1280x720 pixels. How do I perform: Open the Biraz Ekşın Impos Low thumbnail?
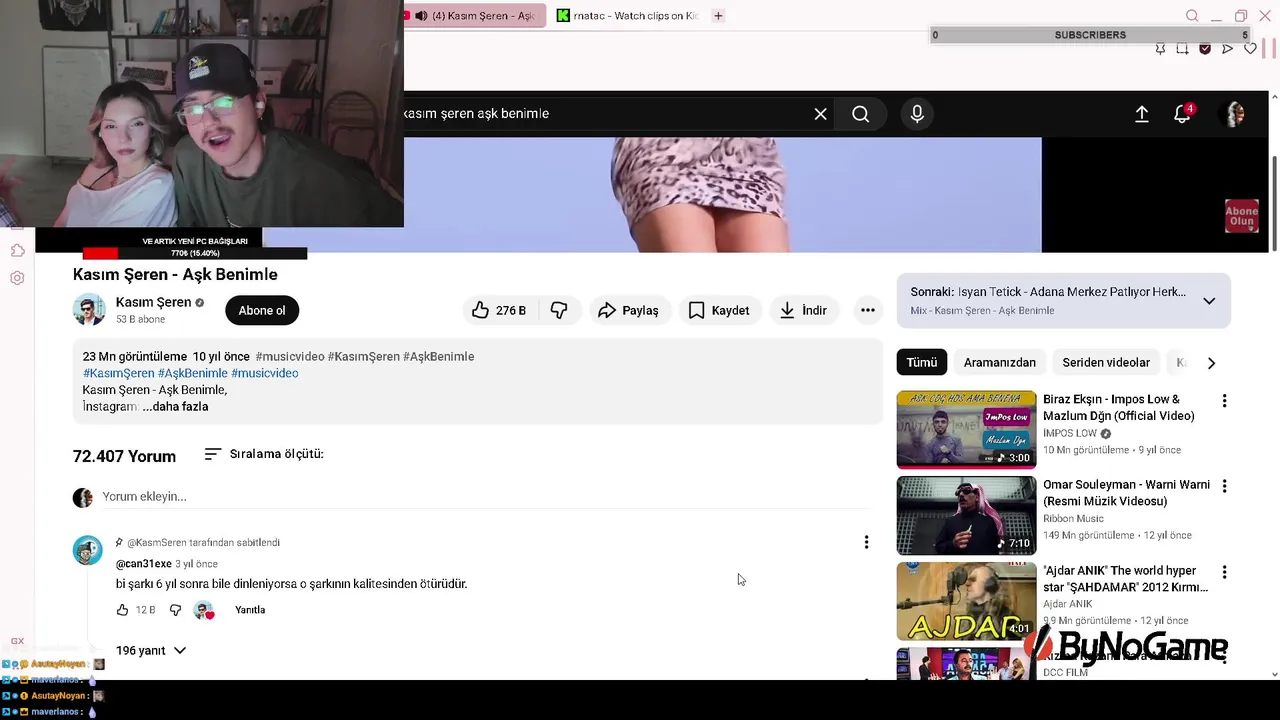966,430
